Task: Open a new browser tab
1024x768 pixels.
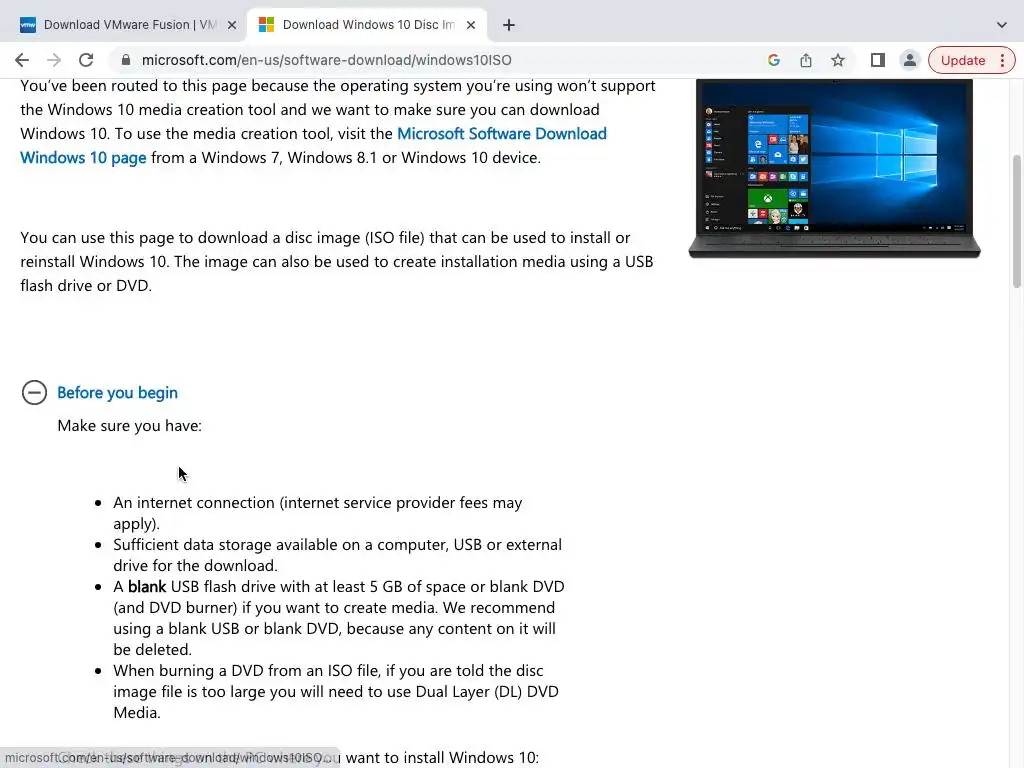Action: [509, 25]
